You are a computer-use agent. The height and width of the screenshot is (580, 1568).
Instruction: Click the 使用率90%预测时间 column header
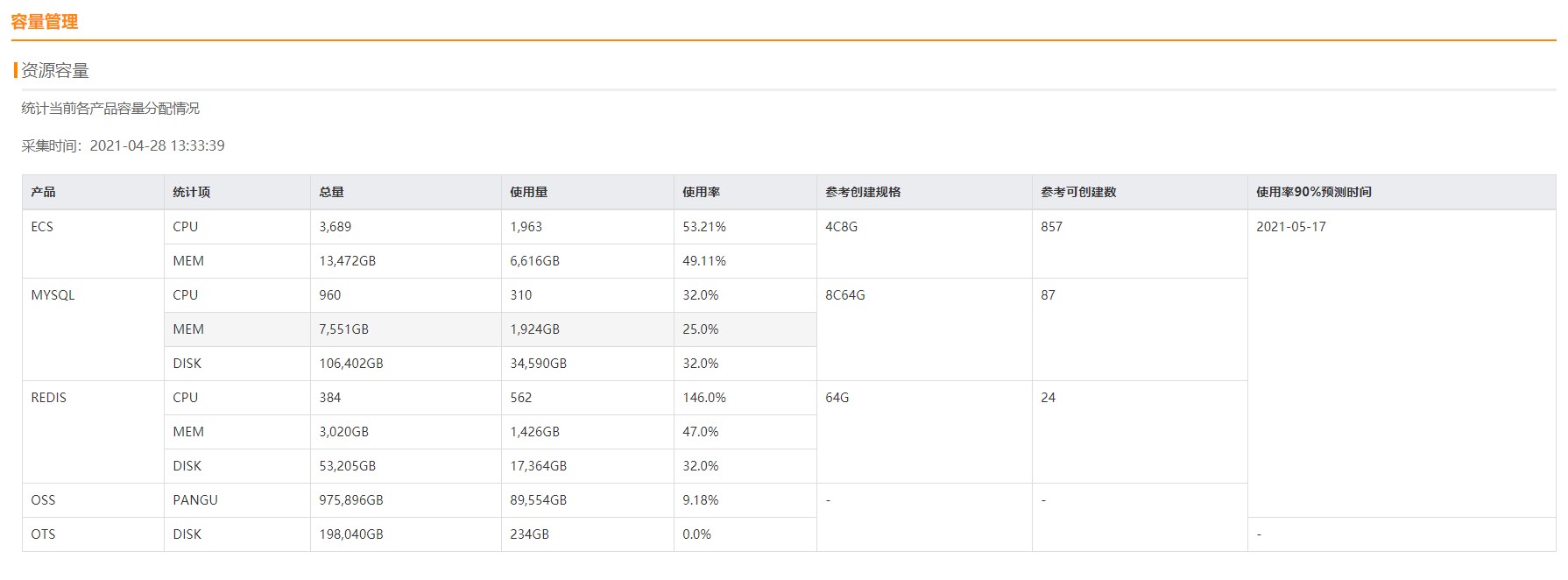tap(1313, 192)
